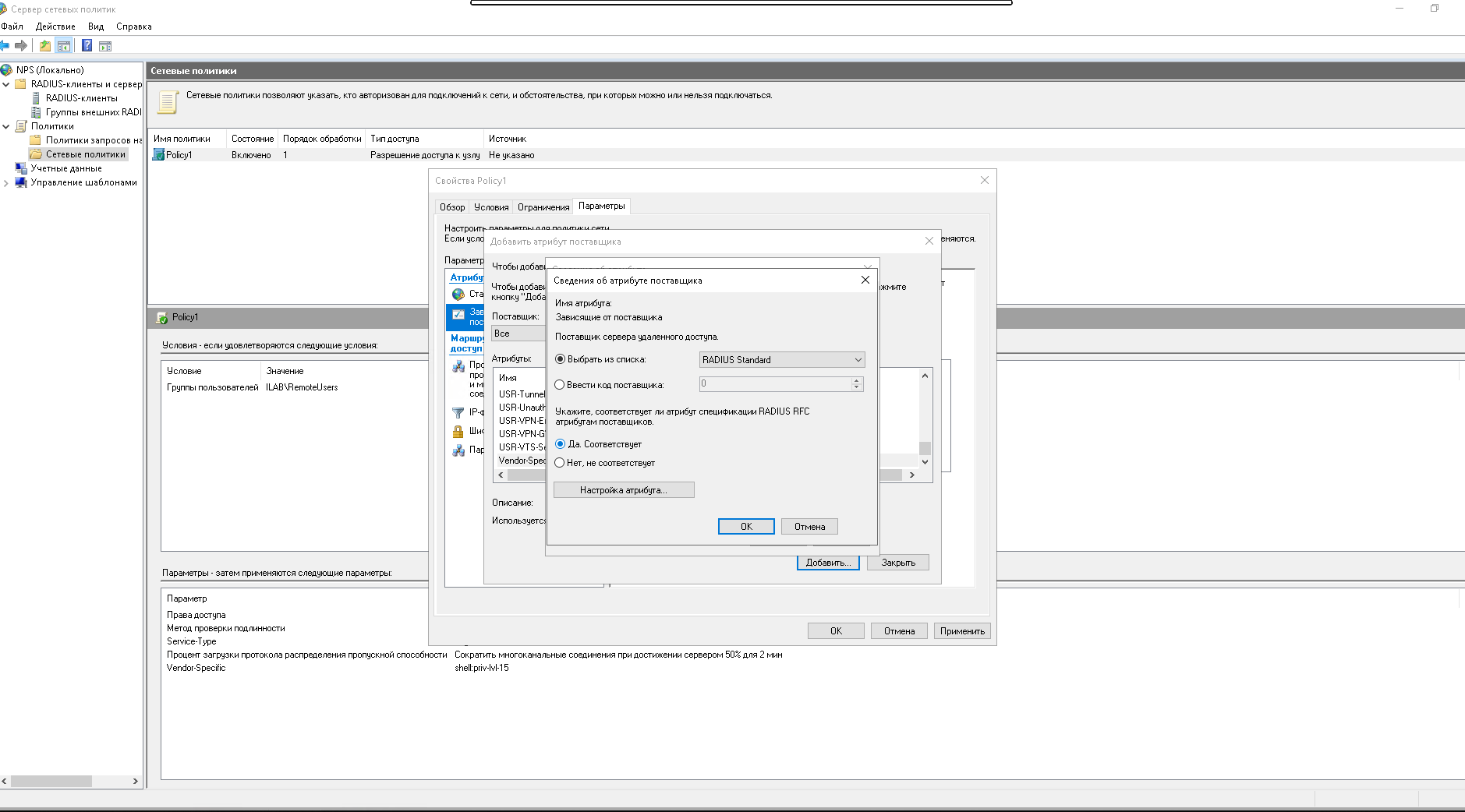Click the "Порядок обработки" column header
The height and width of the screenshot is (812, 1465).
pyautogui.click(x=322, y=139)
